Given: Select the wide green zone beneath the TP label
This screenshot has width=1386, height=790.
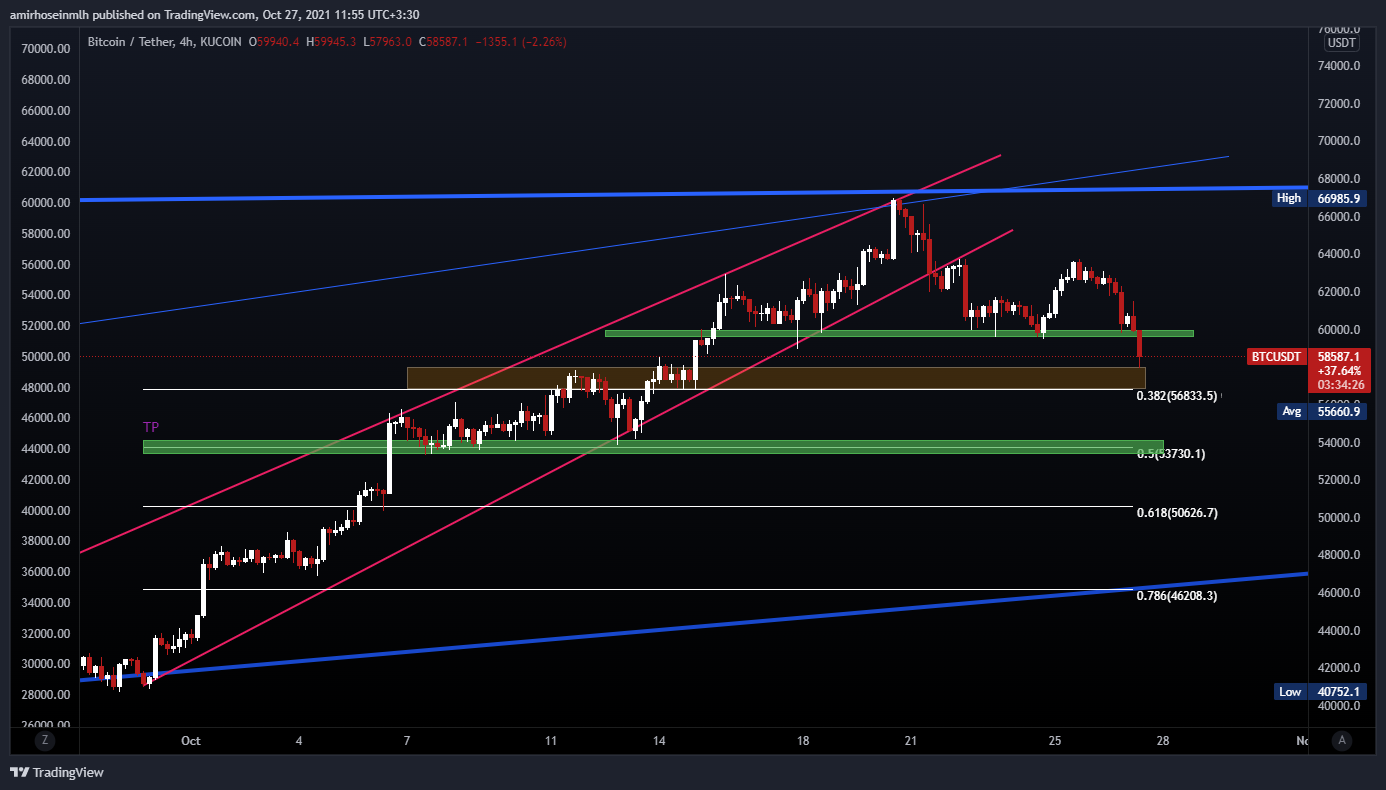Looking at the screenshot, I should (653, 447).
